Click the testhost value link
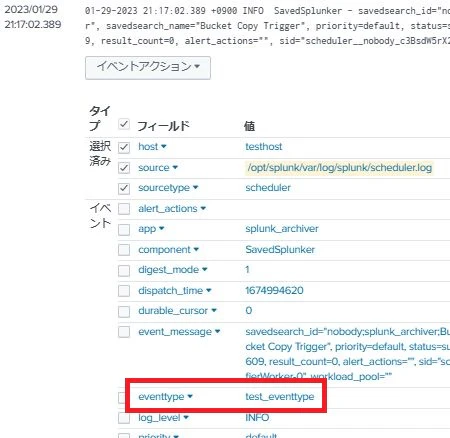450x438 pixels. [264, 147]
